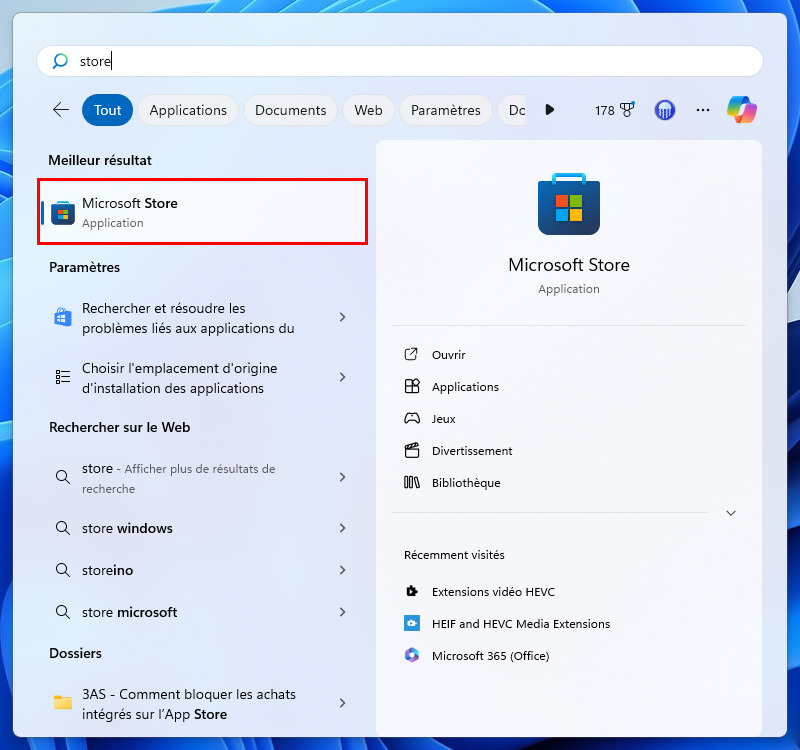
Task: Open the 178 rewards points trophy
Action: coord(614,110)
